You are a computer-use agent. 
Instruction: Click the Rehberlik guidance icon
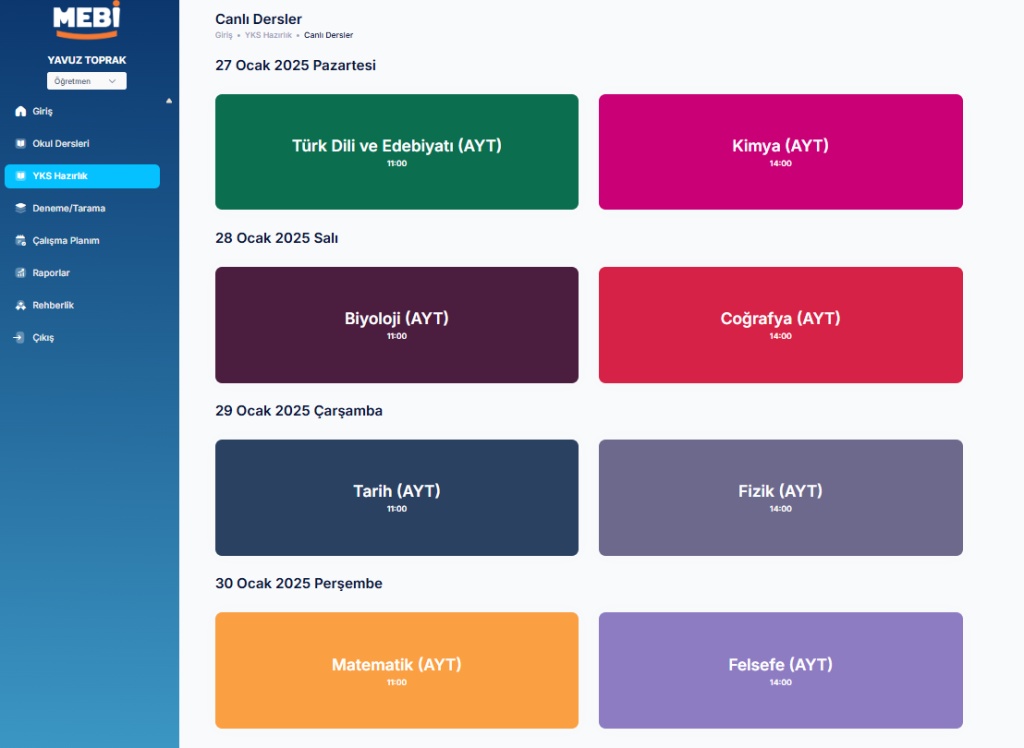pos(21,305)
